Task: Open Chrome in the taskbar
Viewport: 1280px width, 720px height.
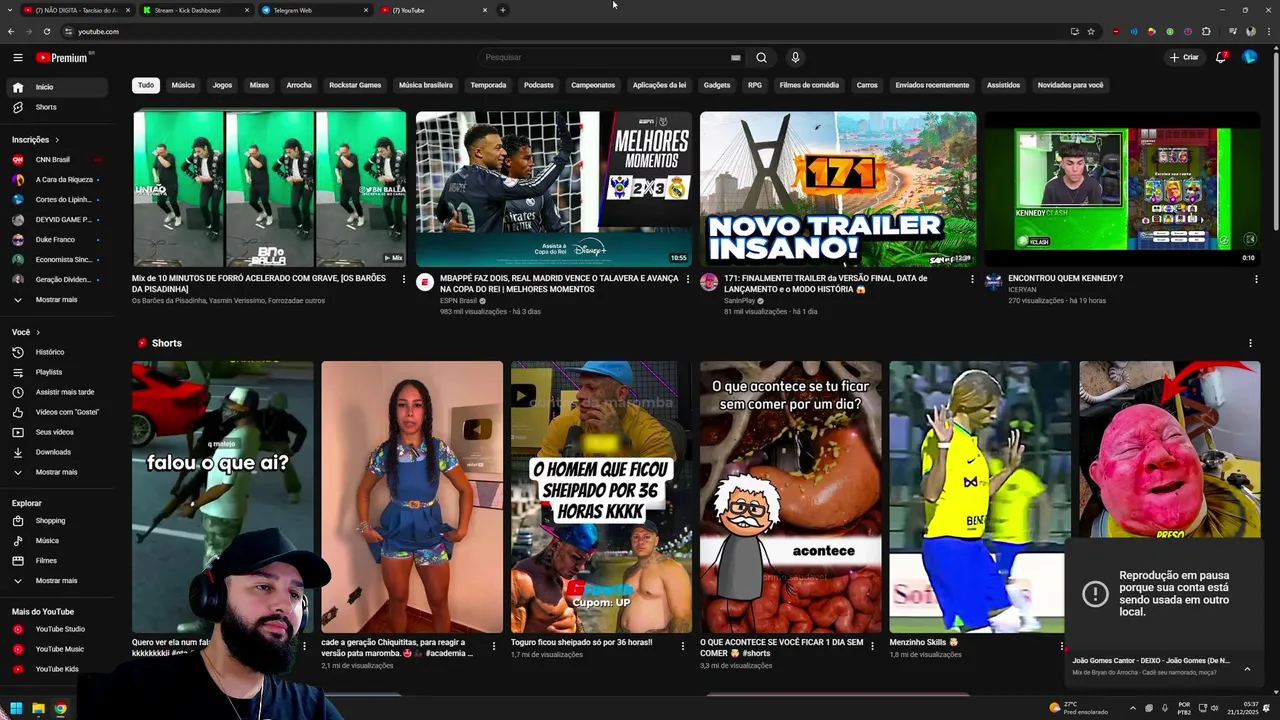Action: coord(60,709)
